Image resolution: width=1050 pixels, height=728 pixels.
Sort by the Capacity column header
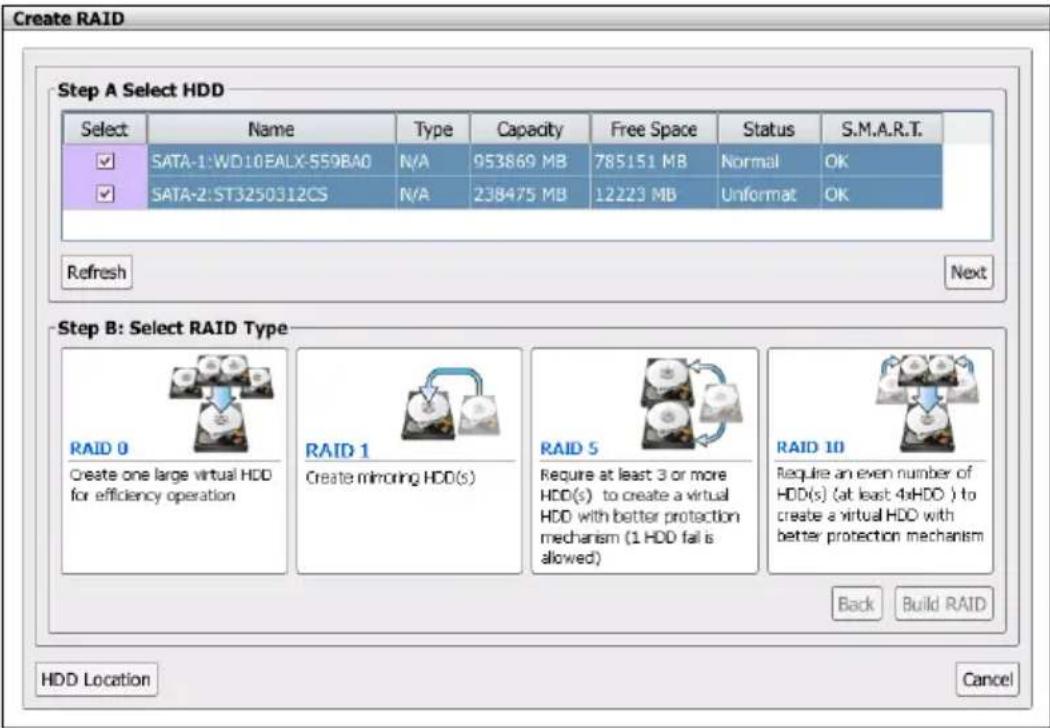[x=530, y=129]
